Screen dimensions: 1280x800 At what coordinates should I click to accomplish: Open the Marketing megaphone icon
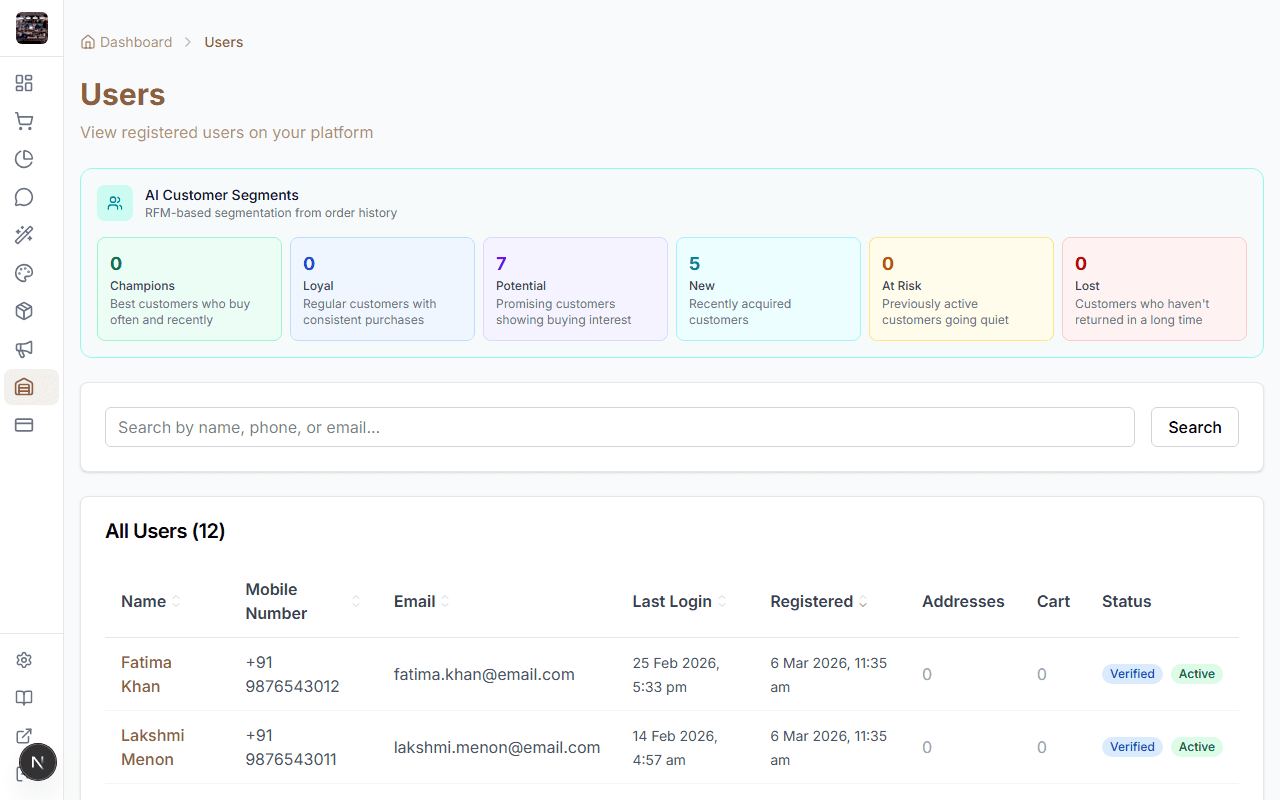(x=24, y=349)
